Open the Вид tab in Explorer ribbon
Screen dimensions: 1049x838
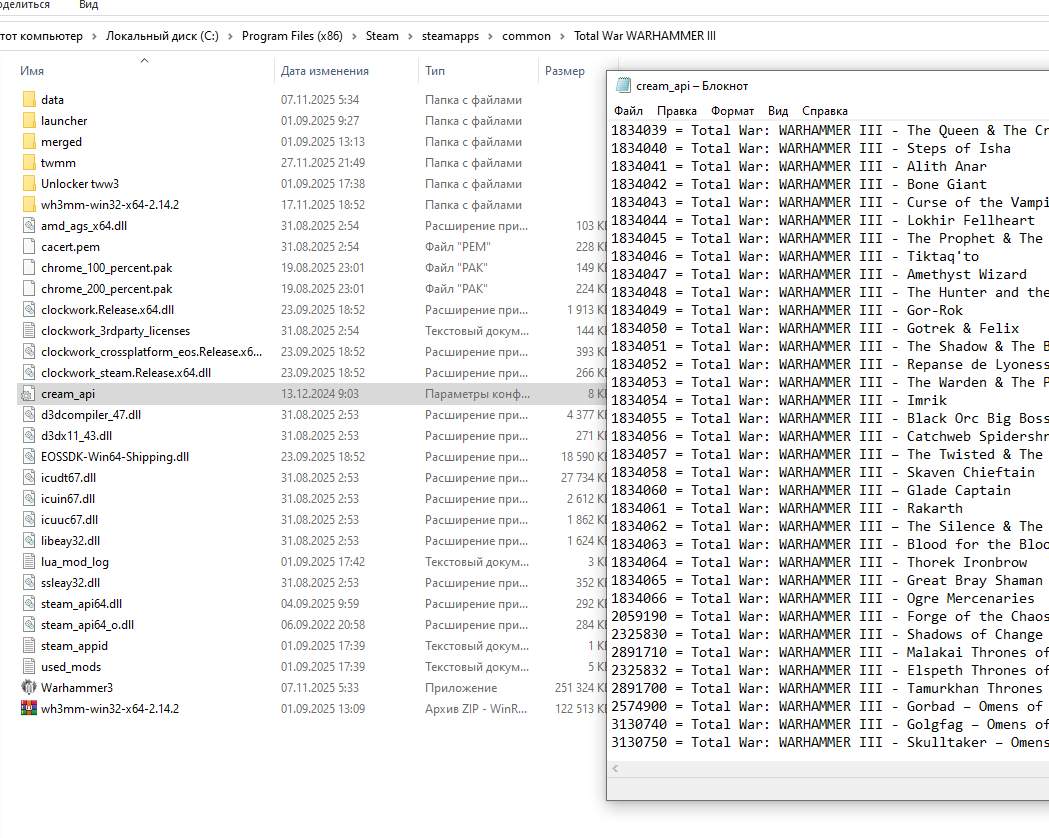88,5
